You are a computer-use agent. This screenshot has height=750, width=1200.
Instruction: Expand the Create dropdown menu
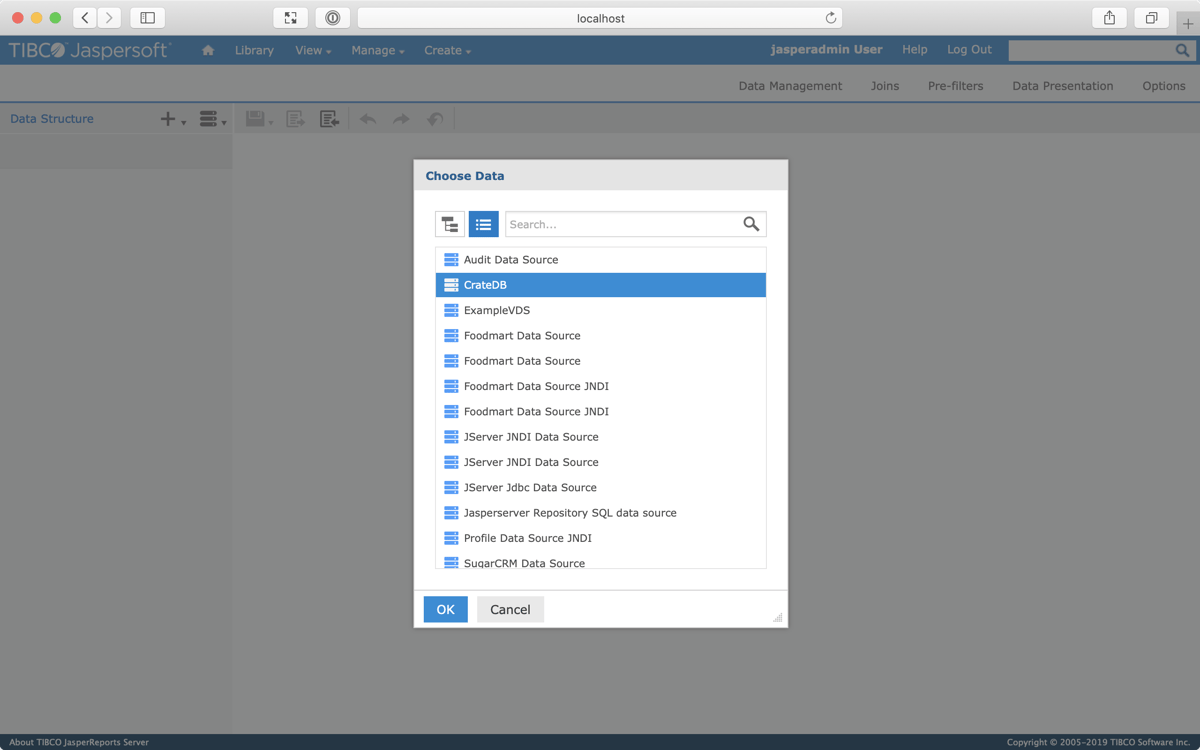(447, 50)
